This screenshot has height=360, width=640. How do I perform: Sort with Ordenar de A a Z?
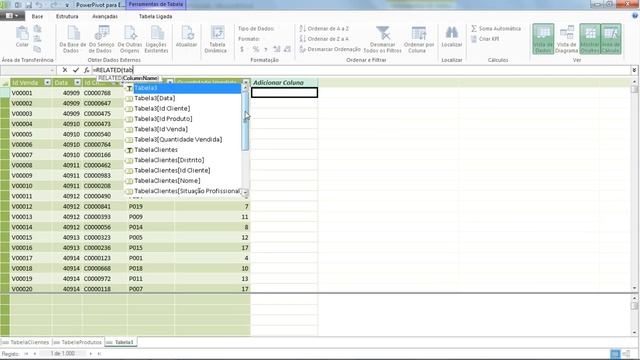324,29
